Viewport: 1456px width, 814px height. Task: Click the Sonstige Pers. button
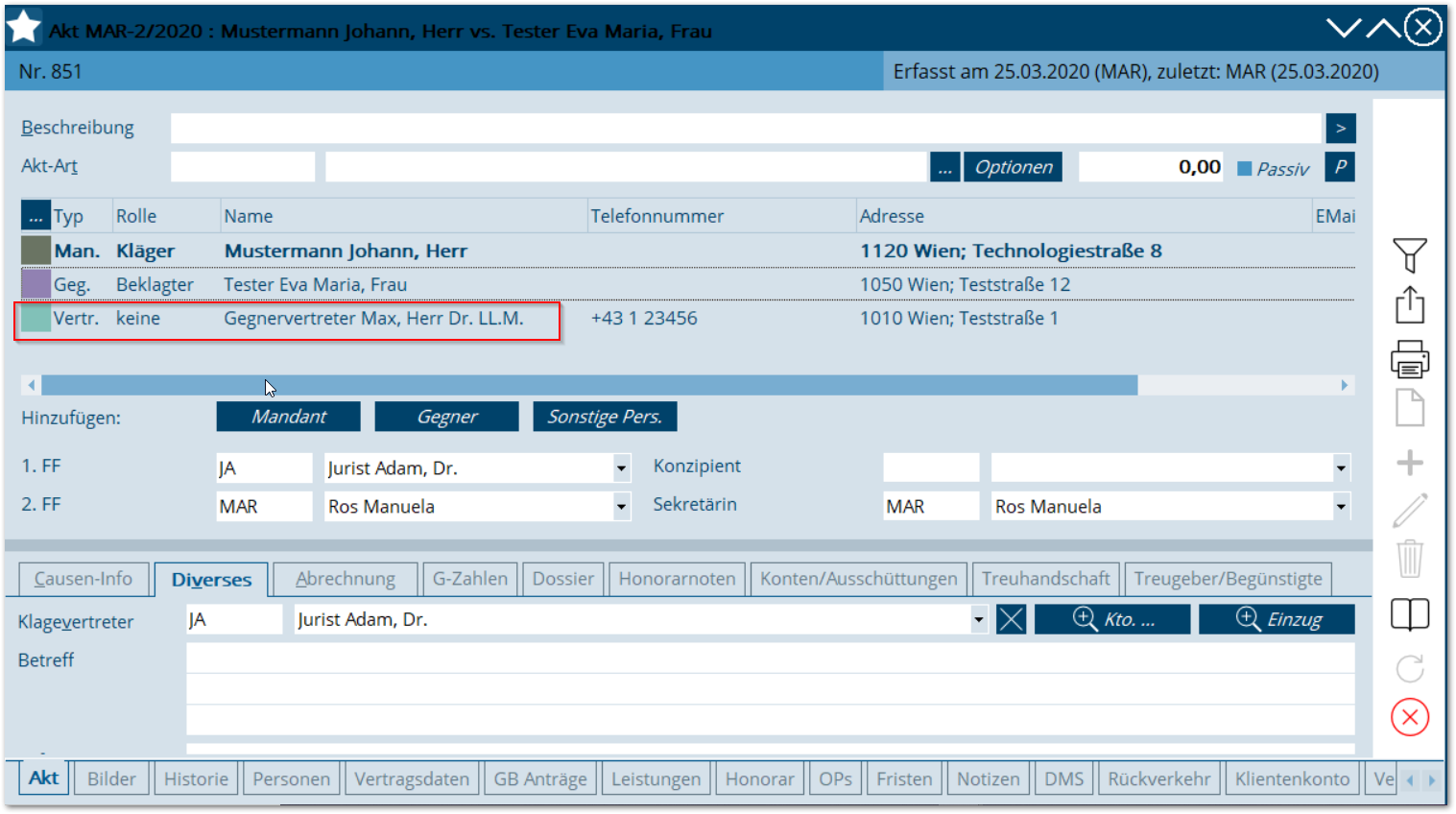[605, 417]
